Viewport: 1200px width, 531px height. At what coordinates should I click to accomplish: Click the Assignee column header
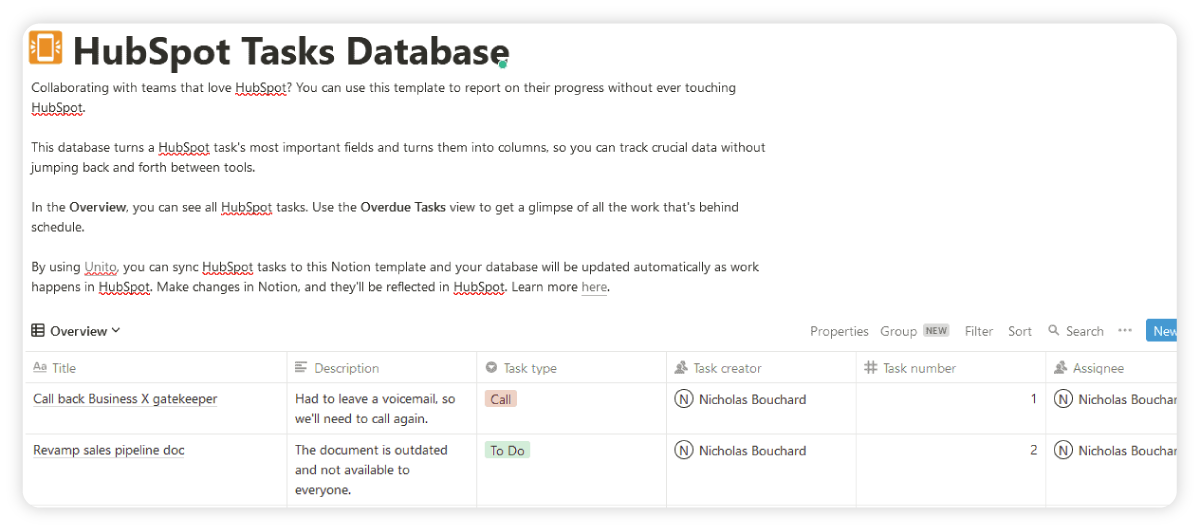coord(1098,368)
